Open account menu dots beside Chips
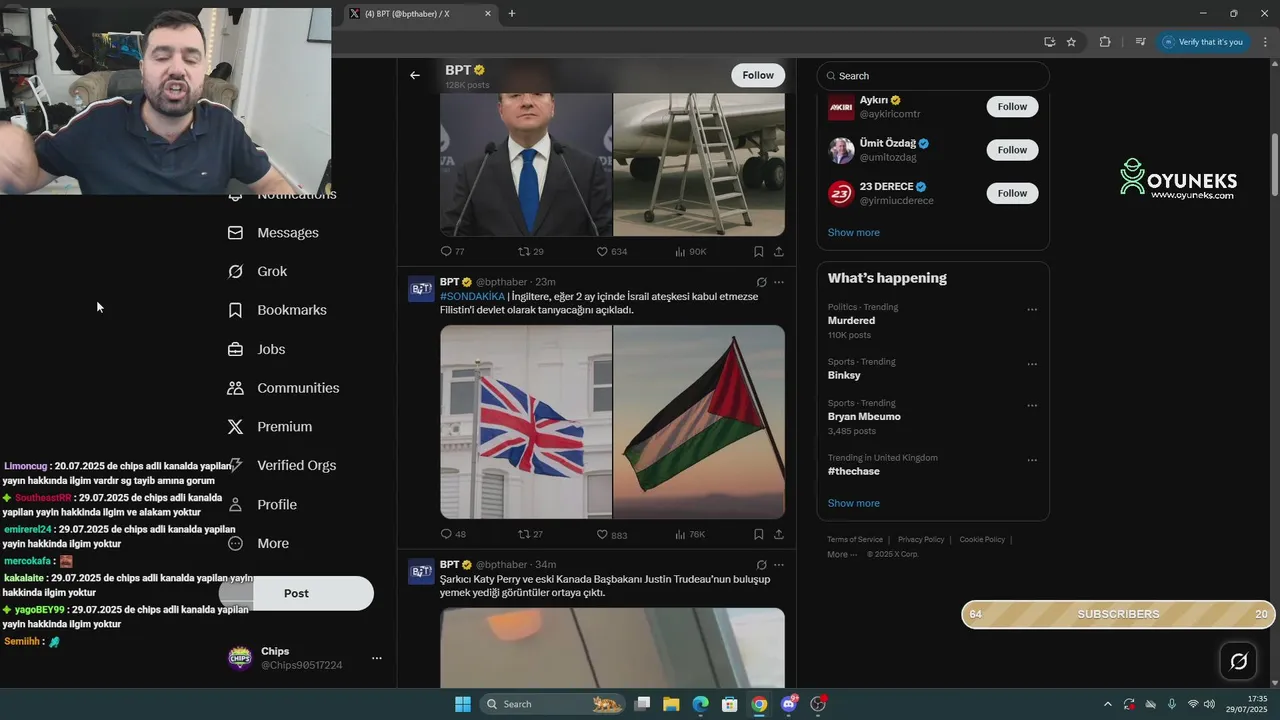1280x720 pixels. coord(377,658)
